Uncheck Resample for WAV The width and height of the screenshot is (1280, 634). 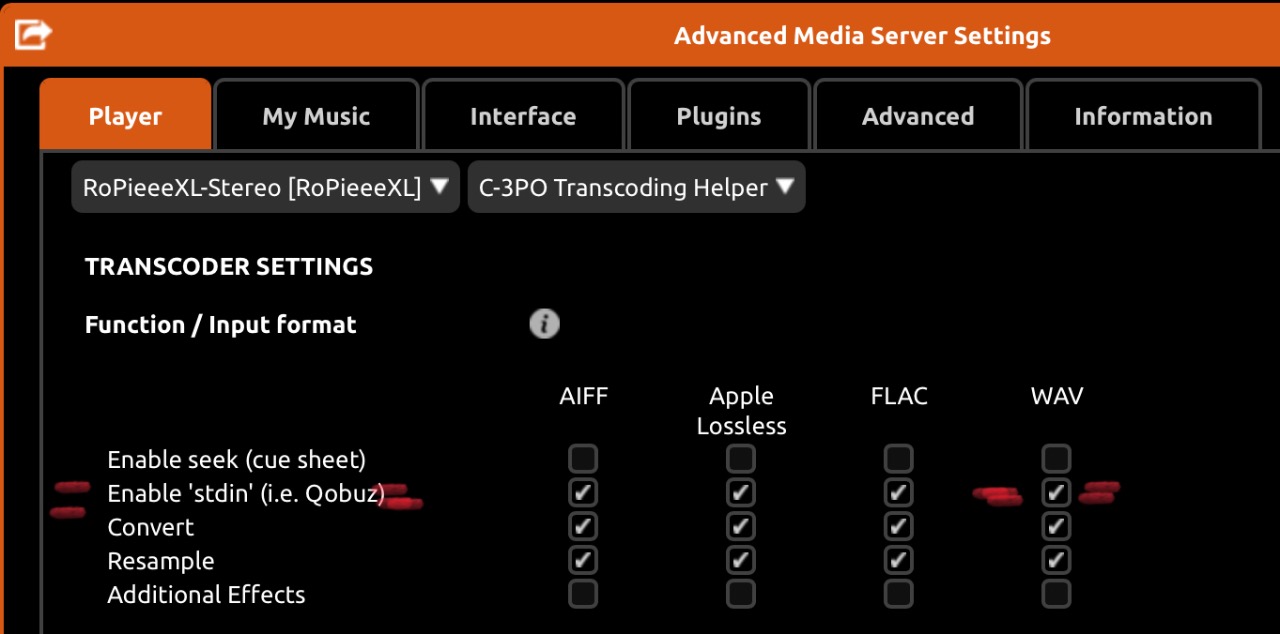1056,559
